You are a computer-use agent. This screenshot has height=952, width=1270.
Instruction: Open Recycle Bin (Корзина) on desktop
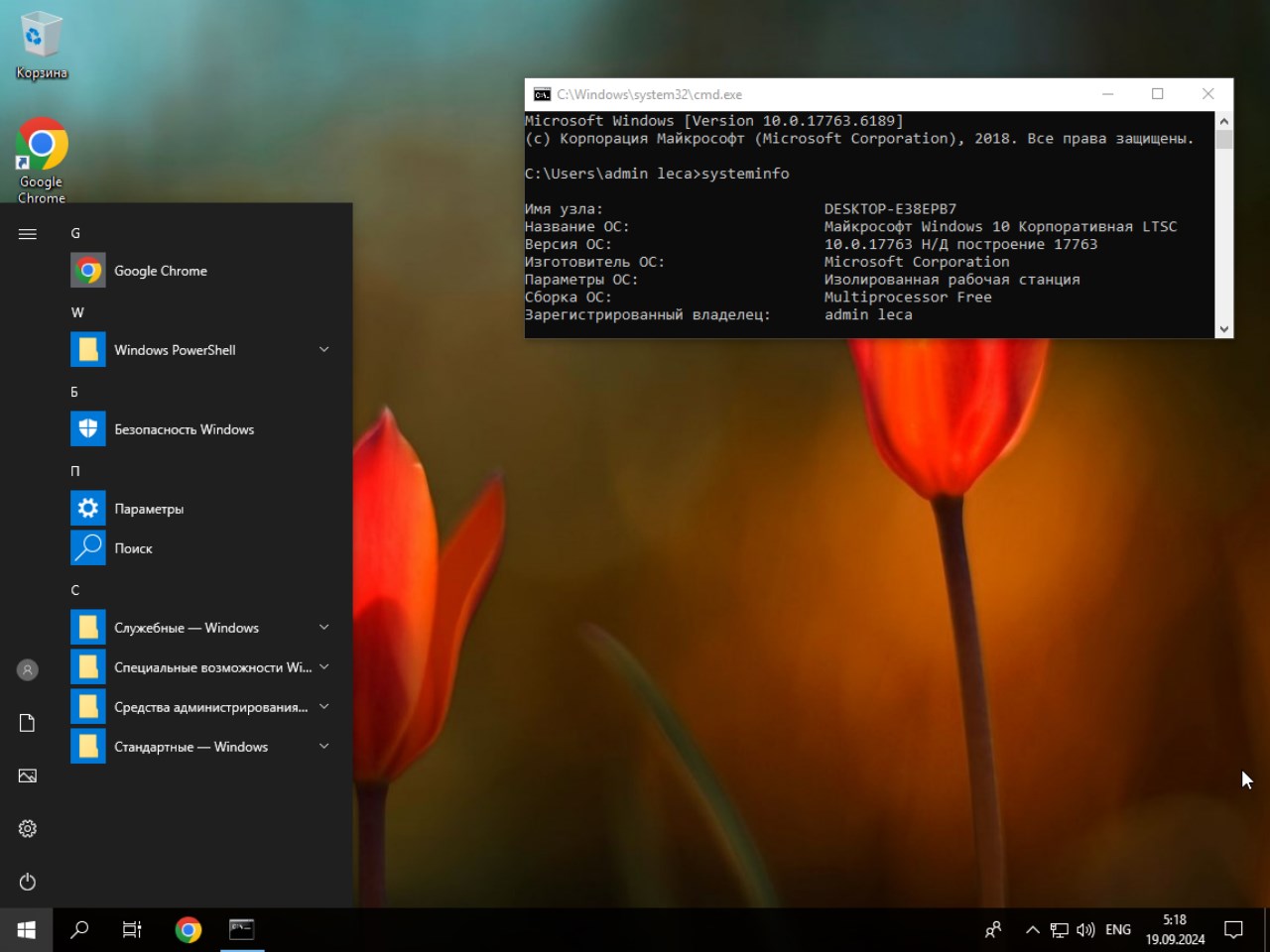41,45
